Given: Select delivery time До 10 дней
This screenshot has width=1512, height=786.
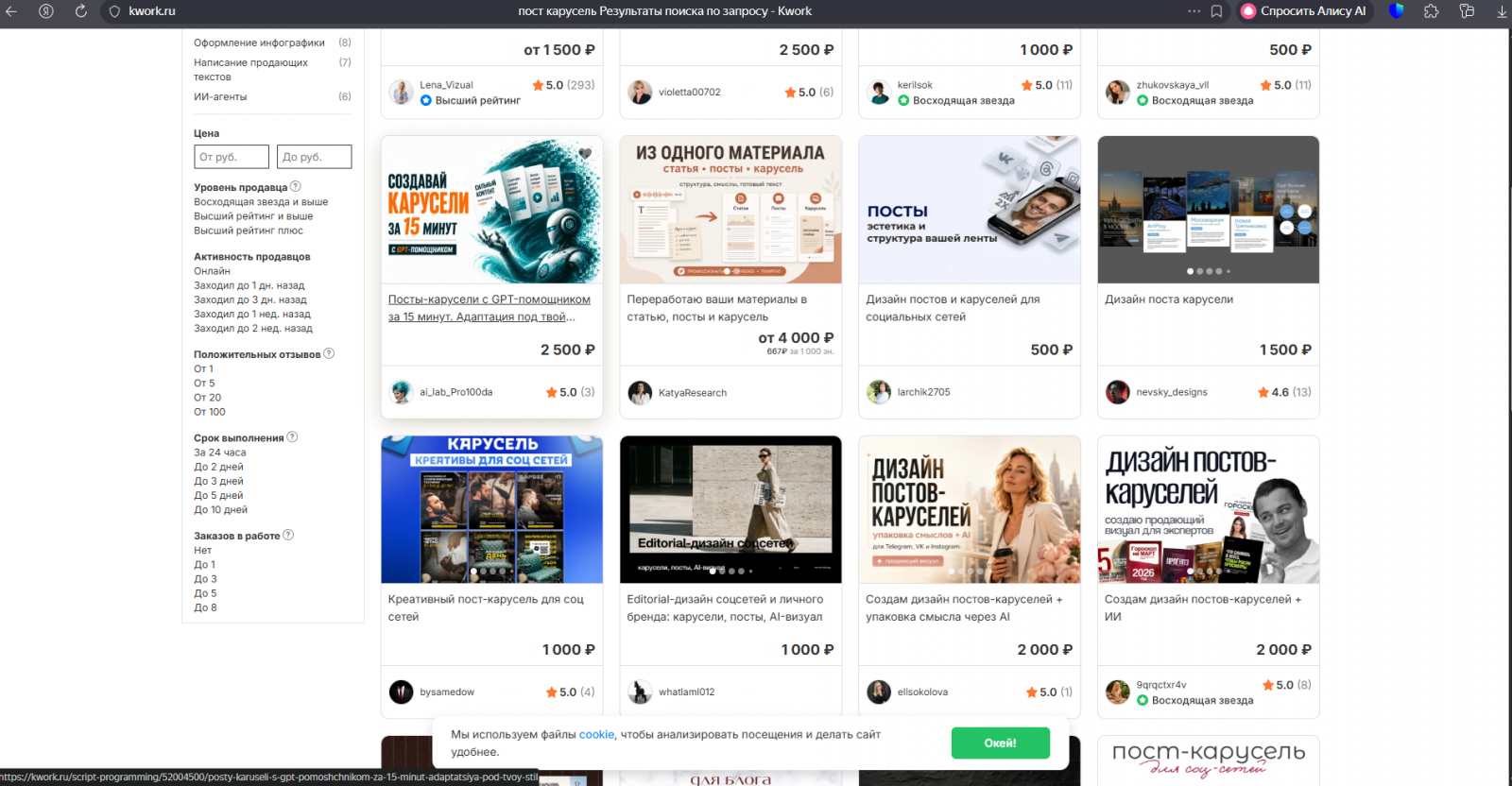Looking at the screenshot, I should pos(220,509).
